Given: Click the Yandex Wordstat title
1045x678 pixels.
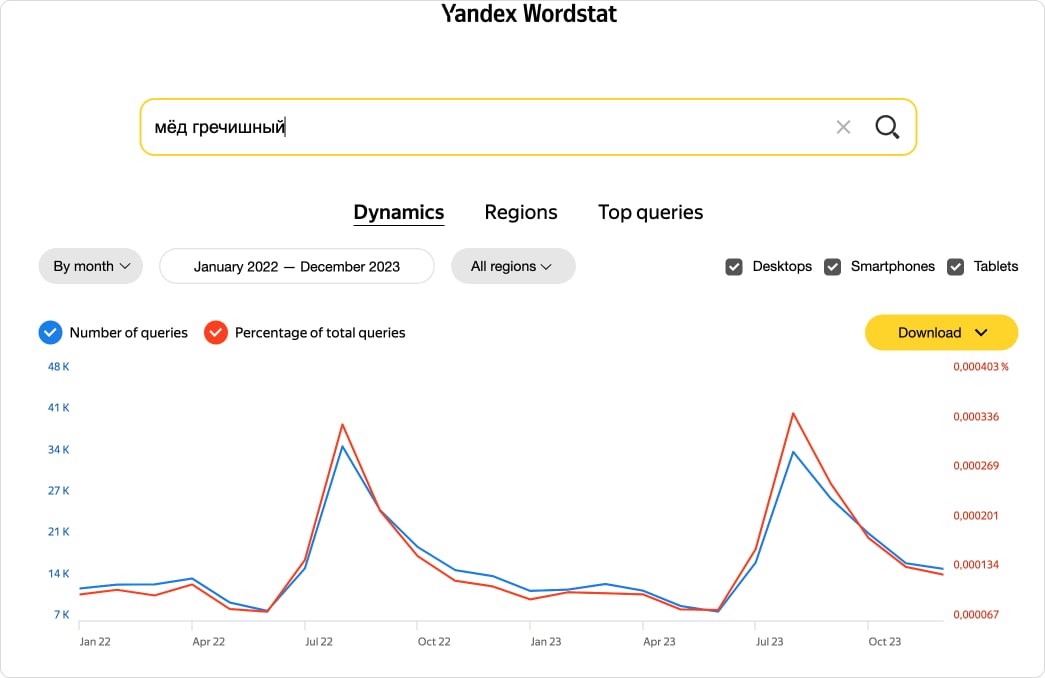Looking at the screenshot, I should click(529, 14).
